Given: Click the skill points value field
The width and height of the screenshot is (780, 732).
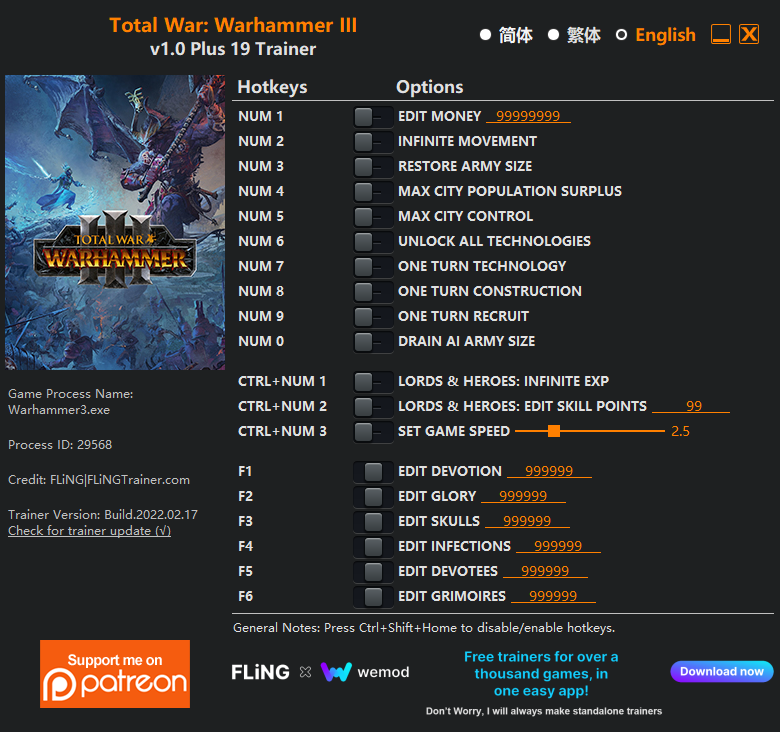Looking at the screenshot, I should [x=691, y=406].
